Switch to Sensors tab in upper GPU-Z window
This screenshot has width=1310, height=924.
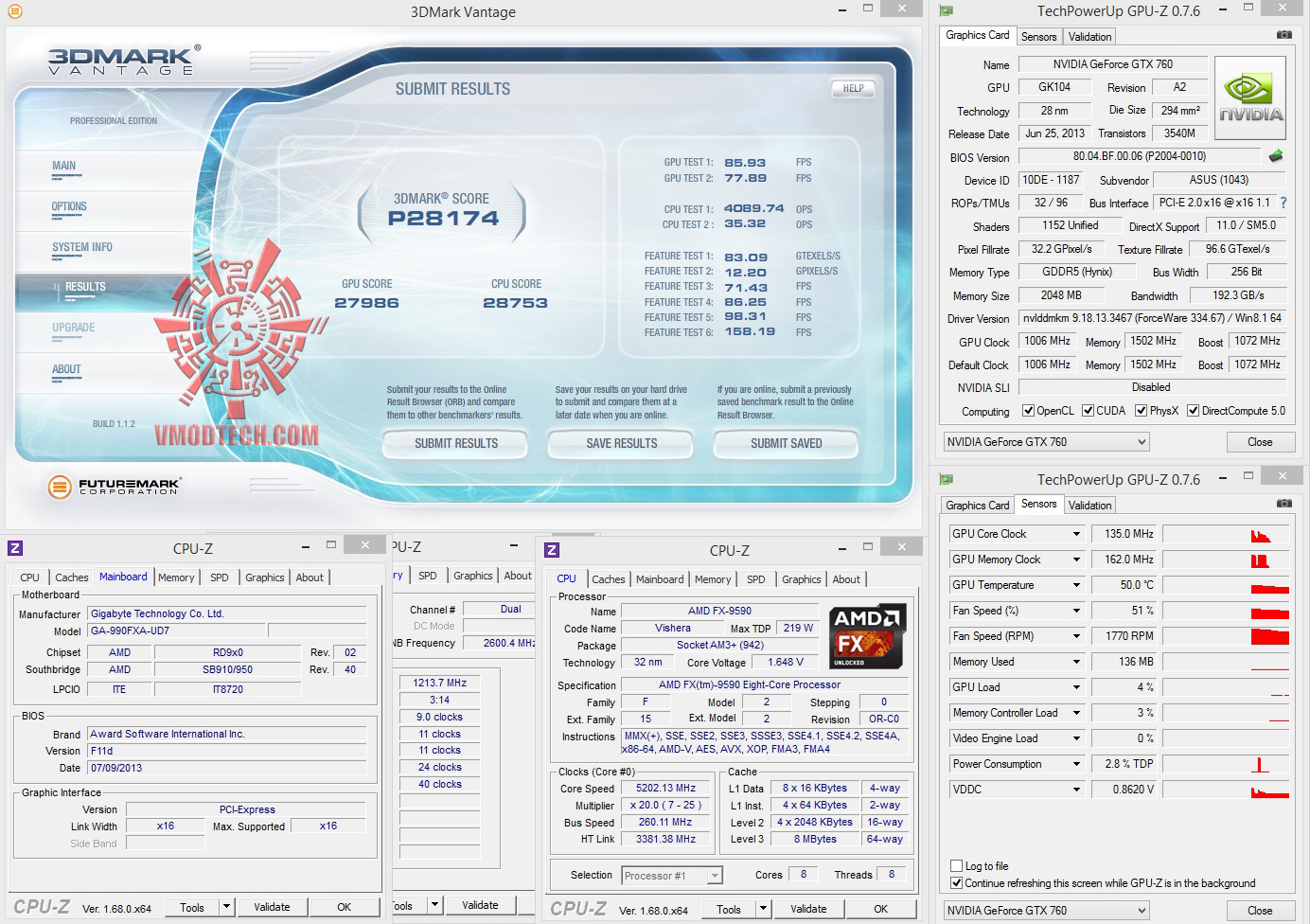(1038, 37)
